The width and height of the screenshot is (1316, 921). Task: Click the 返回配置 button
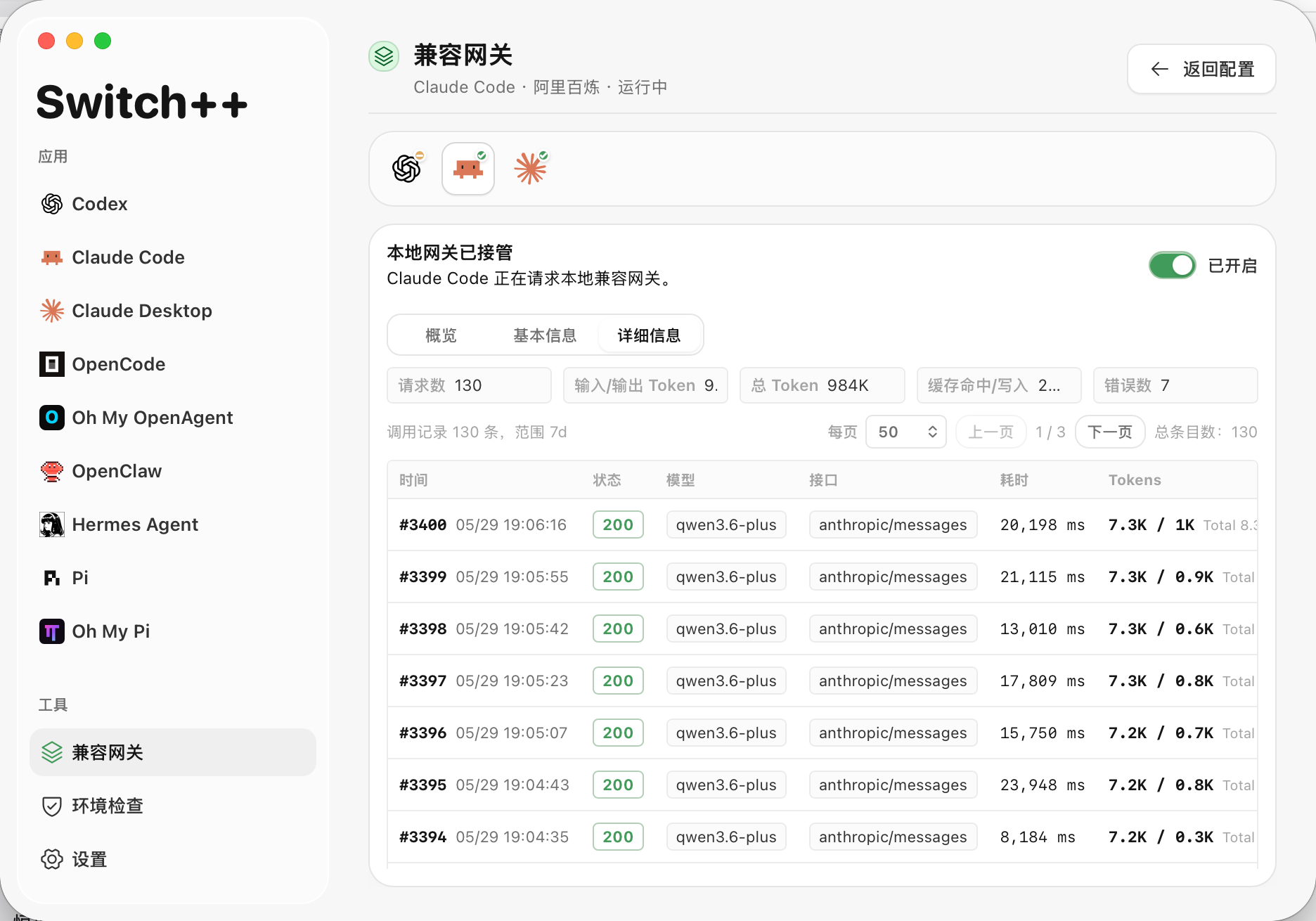(x=1201, y=69)
